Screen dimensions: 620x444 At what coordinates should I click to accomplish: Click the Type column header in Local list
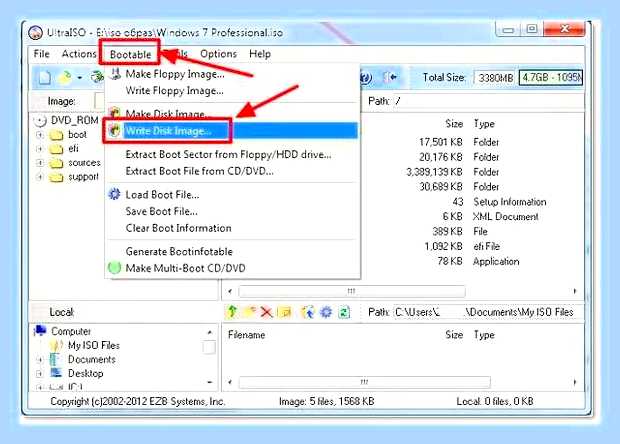[484, 335]
